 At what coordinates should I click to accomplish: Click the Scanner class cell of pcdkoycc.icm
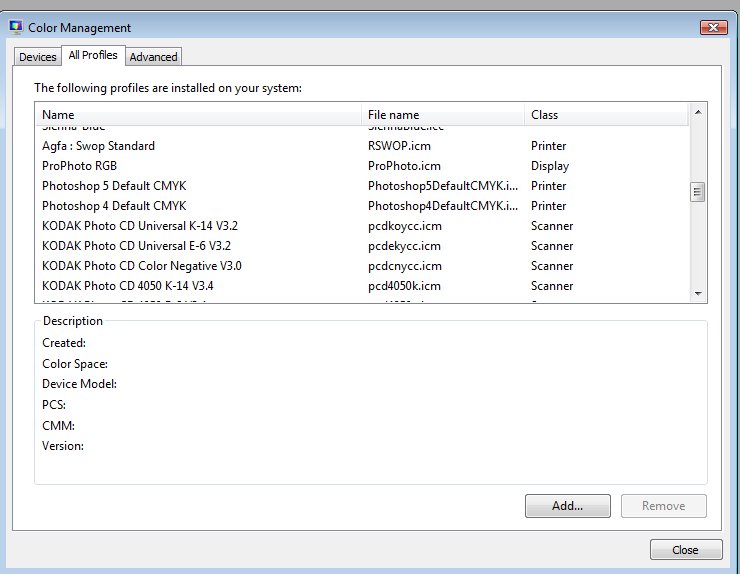[552, 226]
